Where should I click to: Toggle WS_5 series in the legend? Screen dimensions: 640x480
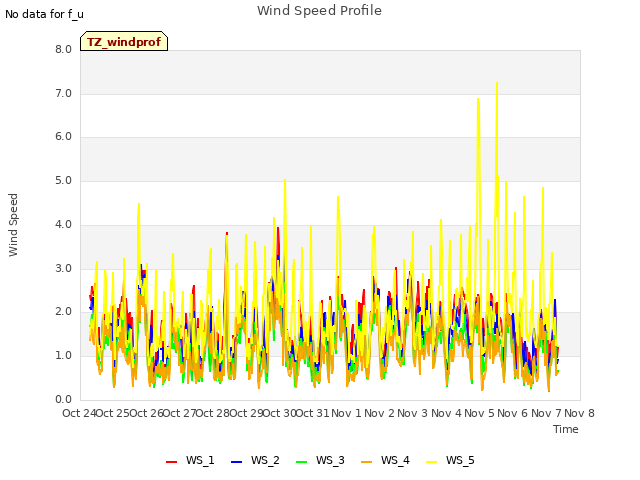pos(450,460)
